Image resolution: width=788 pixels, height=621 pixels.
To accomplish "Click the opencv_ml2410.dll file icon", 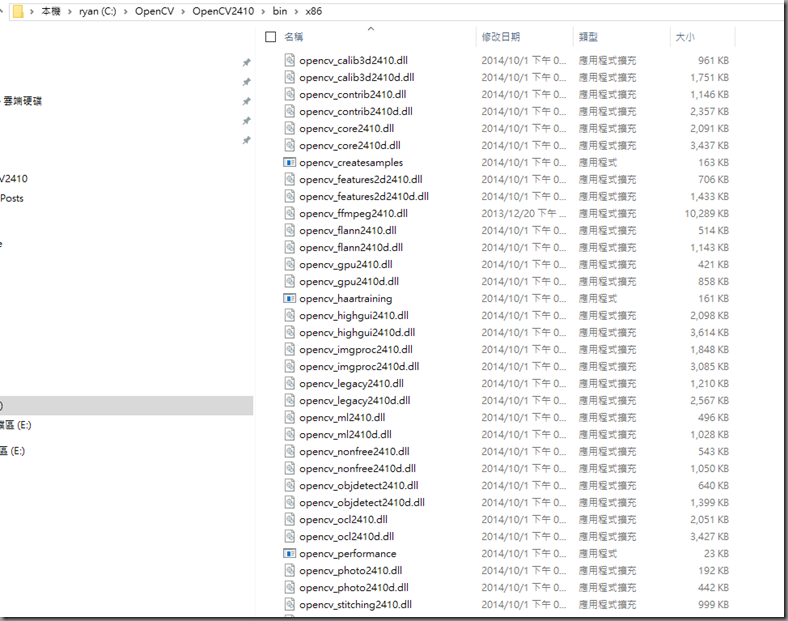I will click(x=289, y=418).
